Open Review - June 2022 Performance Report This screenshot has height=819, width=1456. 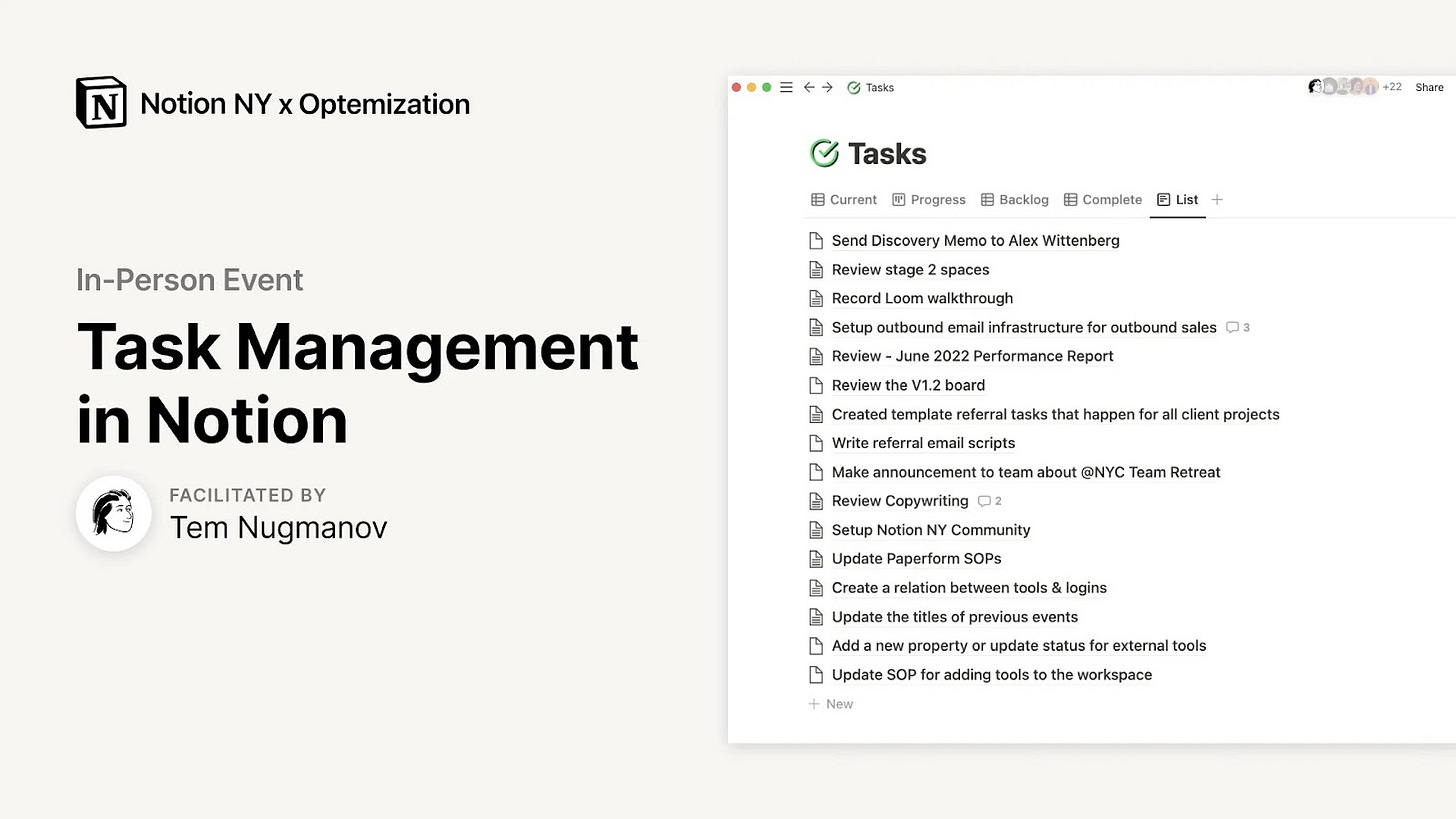pyautogui.click(x=972, y=356)
